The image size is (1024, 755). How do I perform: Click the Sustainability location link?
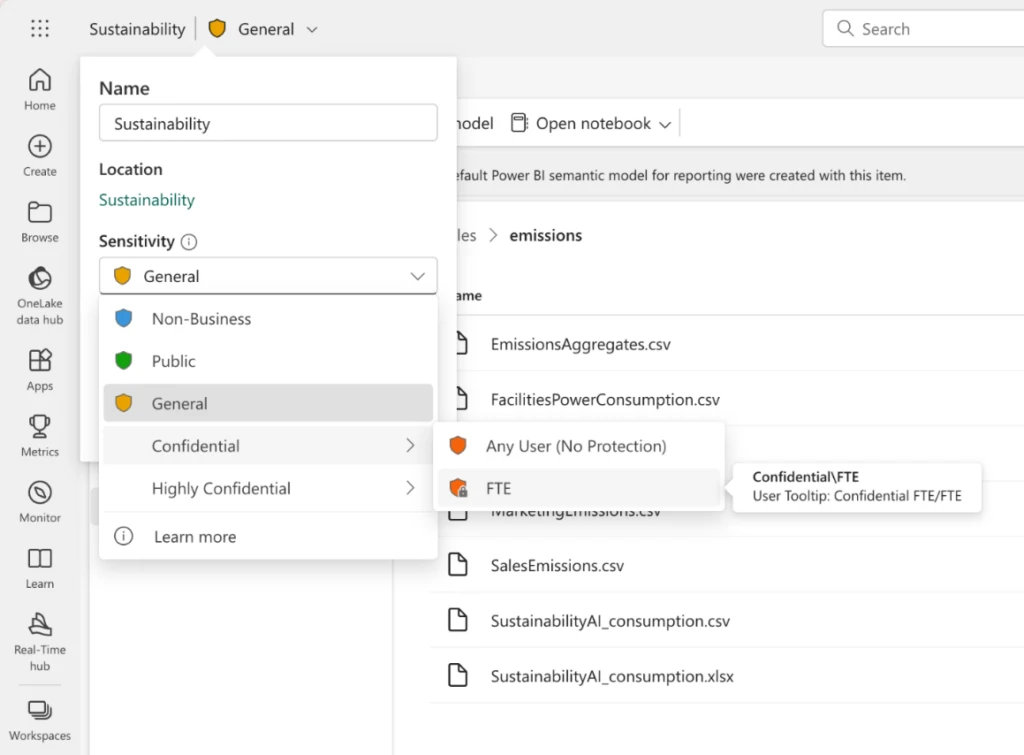coord(146,199)
